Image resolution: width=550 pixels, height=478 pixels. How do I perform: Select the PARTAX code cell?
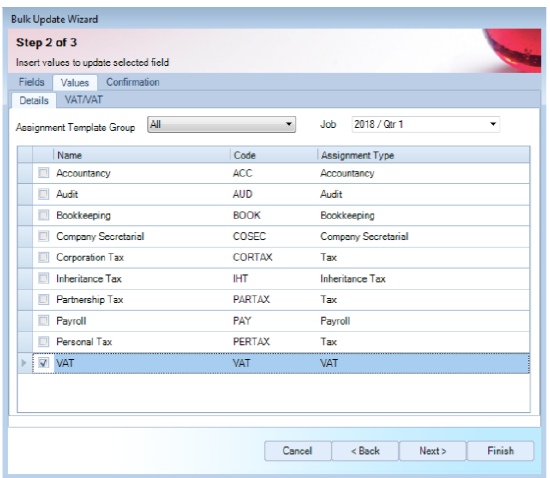(274, 299)
